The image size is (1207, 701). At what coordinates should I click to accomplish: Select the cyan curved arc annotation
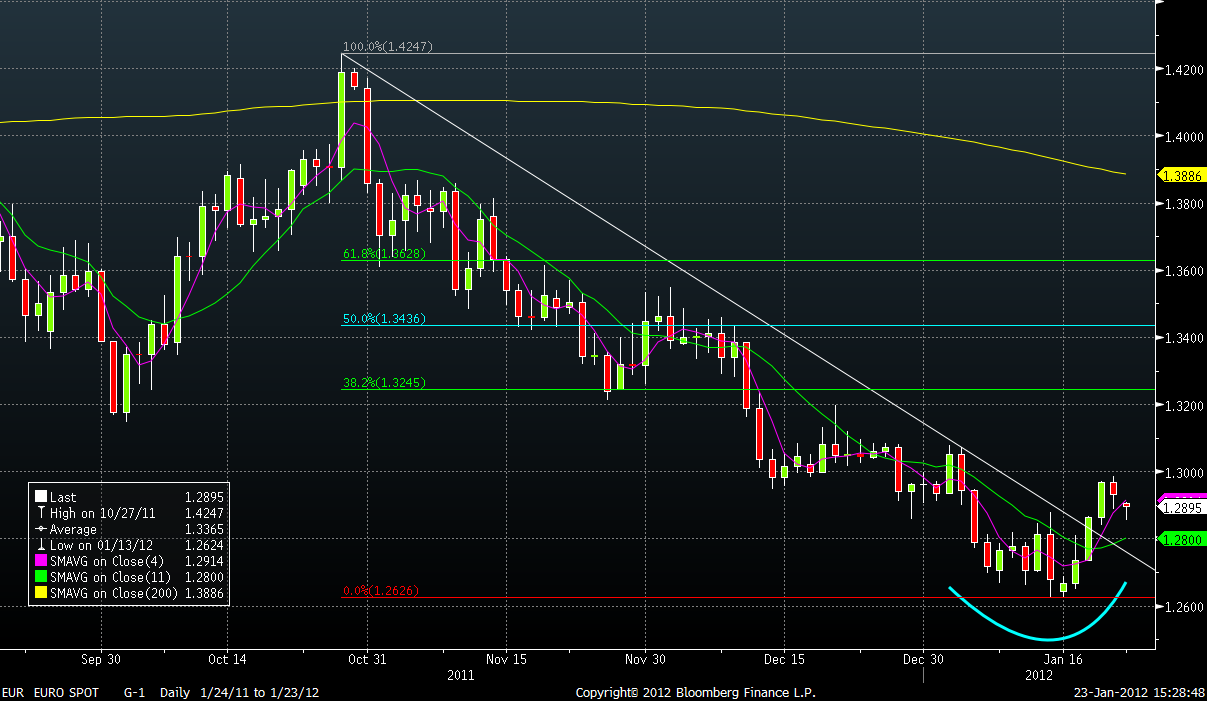click(1048, 638)
